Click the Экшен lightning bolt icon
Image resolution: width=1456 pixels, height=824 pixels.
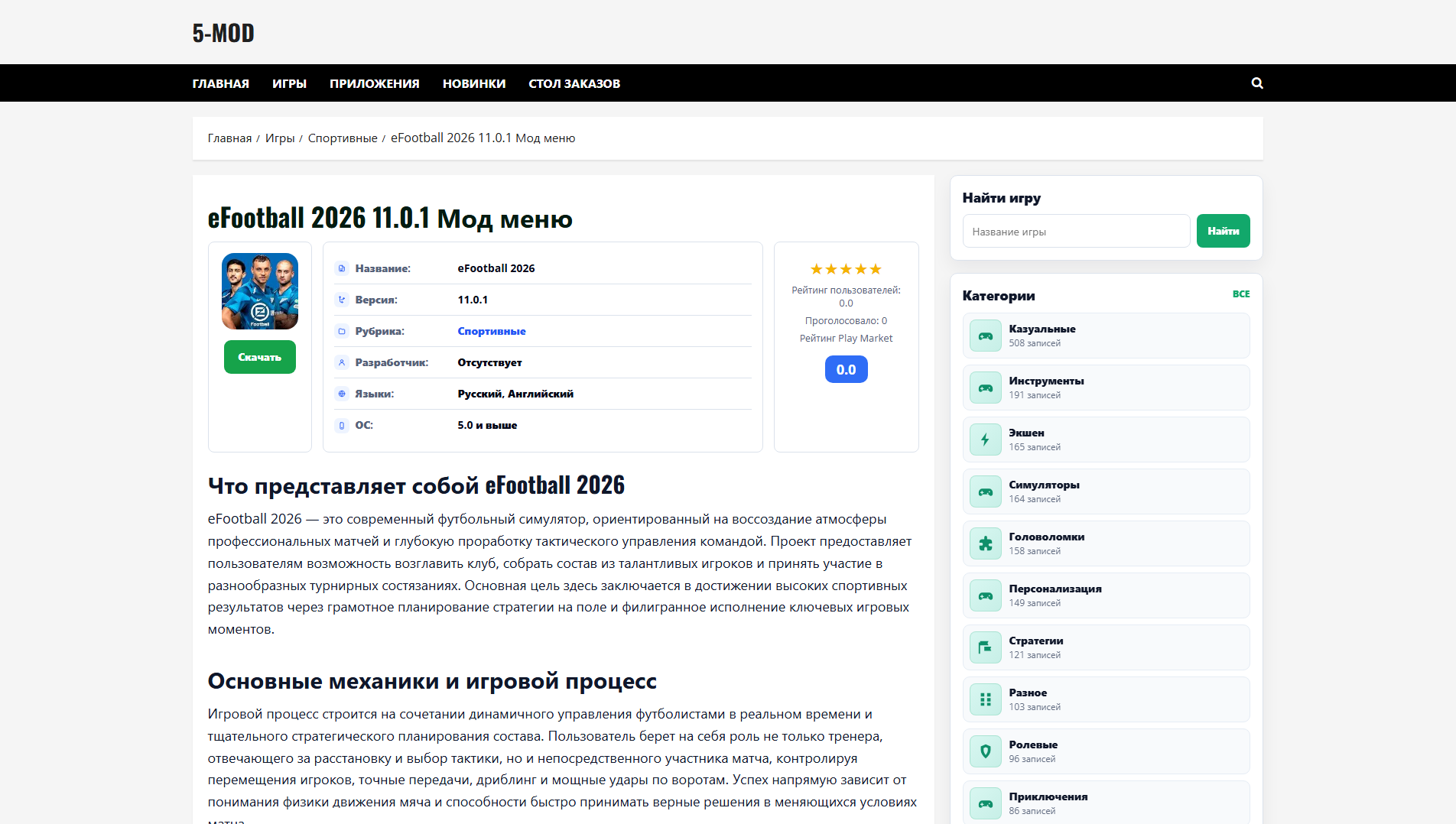986,440
